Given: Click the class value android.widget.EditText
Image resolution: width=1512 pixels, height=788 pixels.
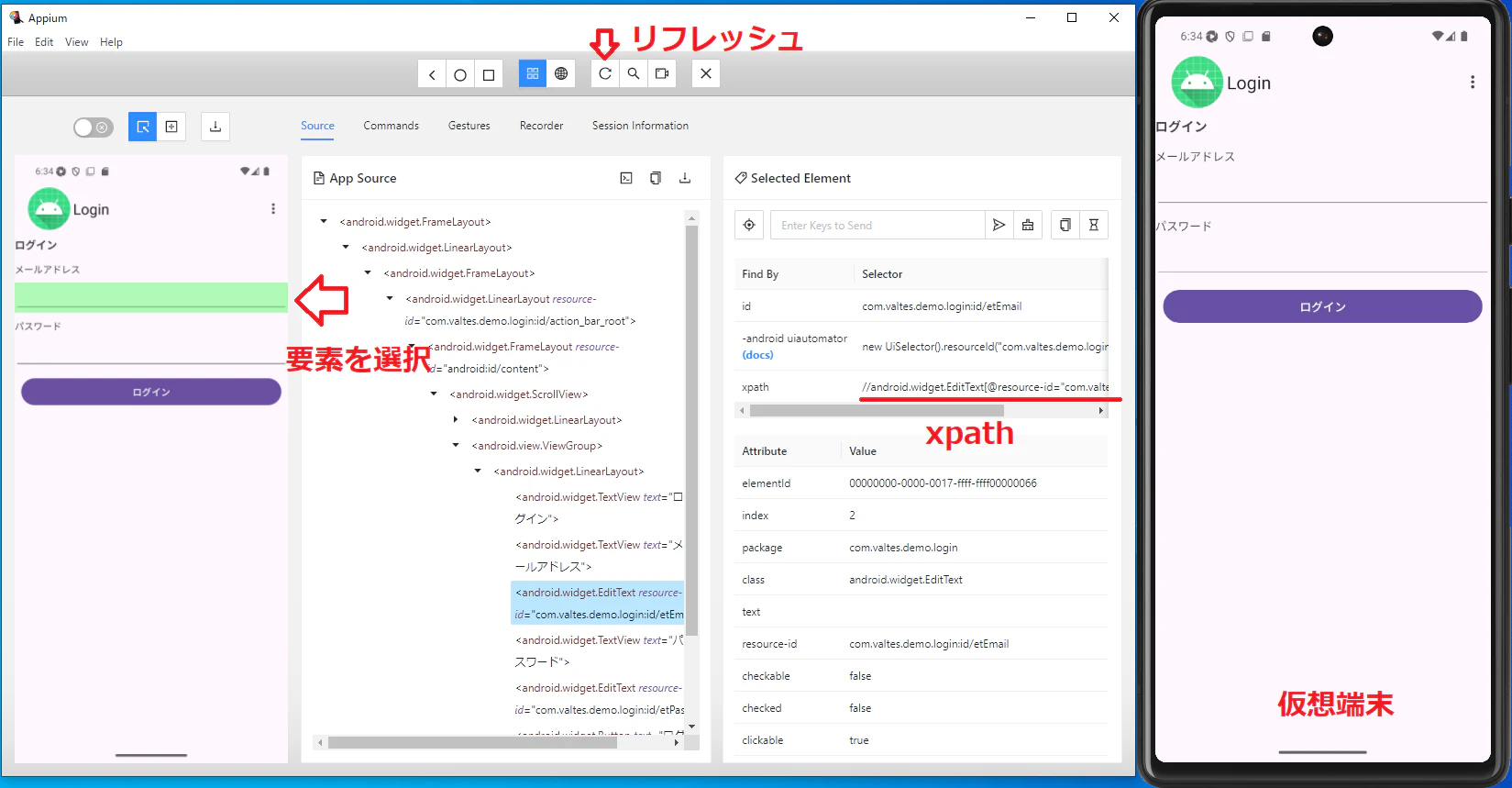Looking at the screenshot, I should coord(906,580).
